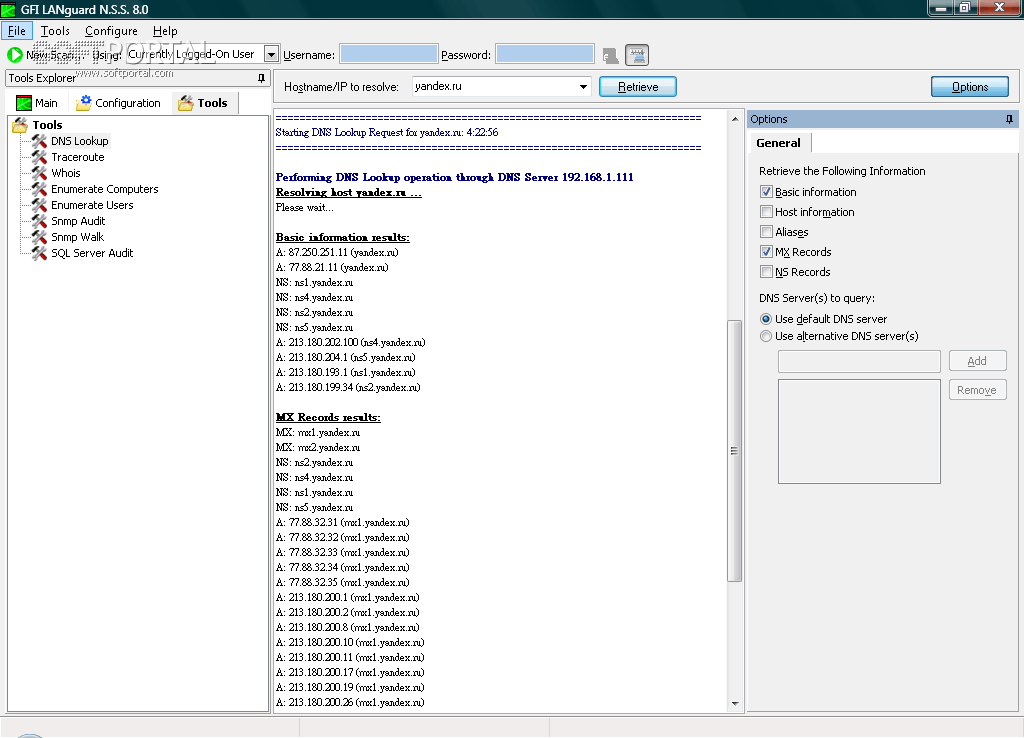Open the Configure menu
The height and width of the screenshot is (738, 1024).
111,31
